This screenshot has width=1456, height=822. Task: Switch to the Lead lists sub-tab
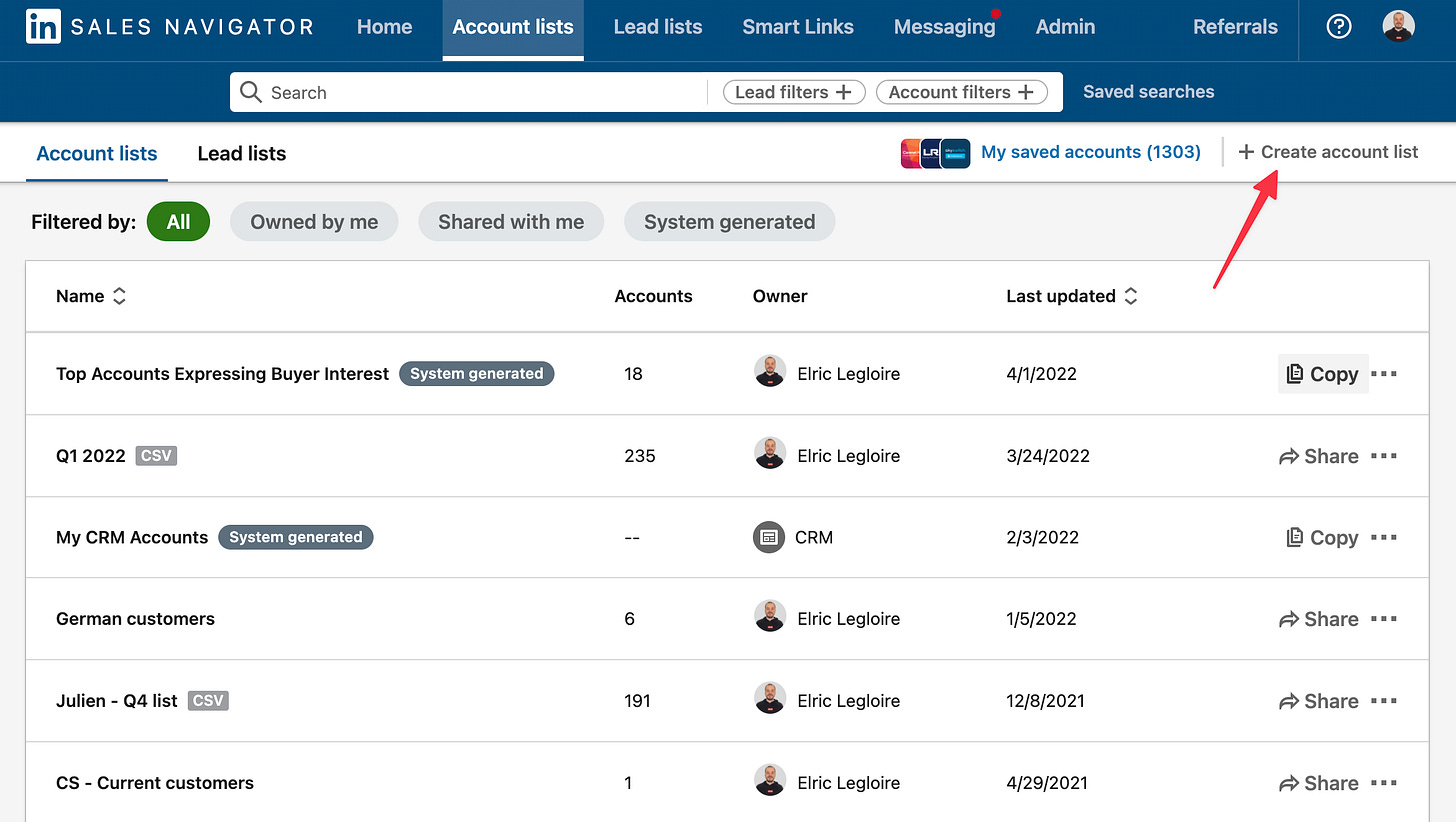click(x=242, y=153)
